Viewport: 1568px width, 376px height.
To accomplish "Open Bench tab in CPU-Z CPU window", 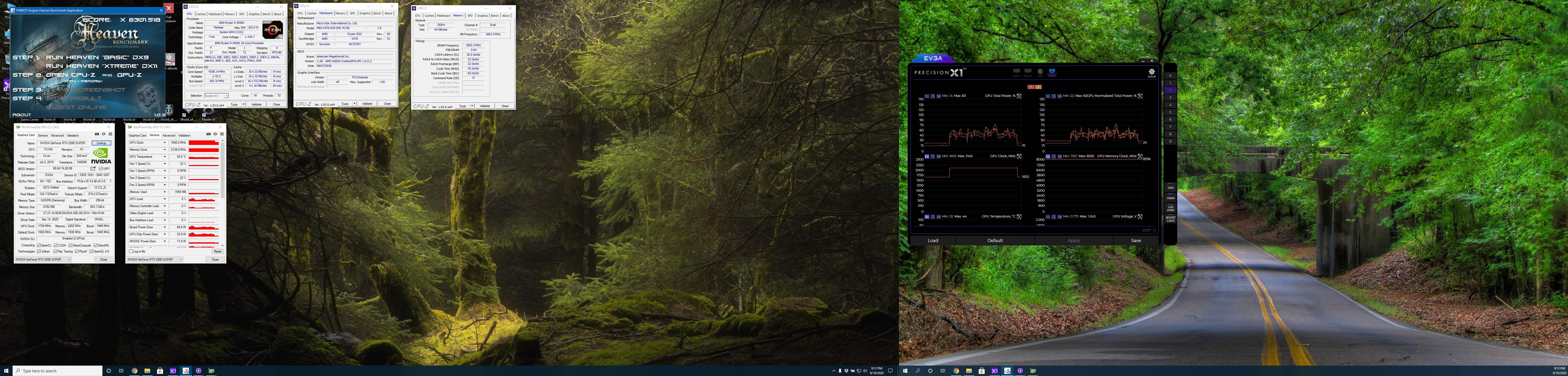I will (267, 14).
